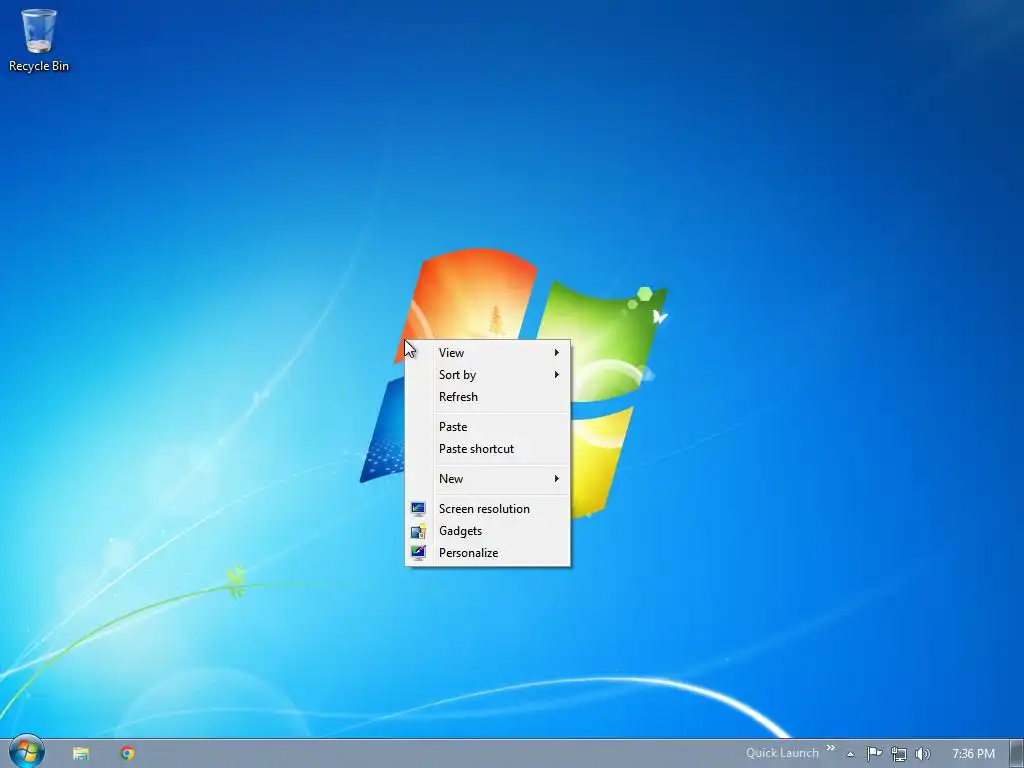Expand the Sort by submenu
The image size is (1024, 768).
pyautogui.click(x=488, y=375)
